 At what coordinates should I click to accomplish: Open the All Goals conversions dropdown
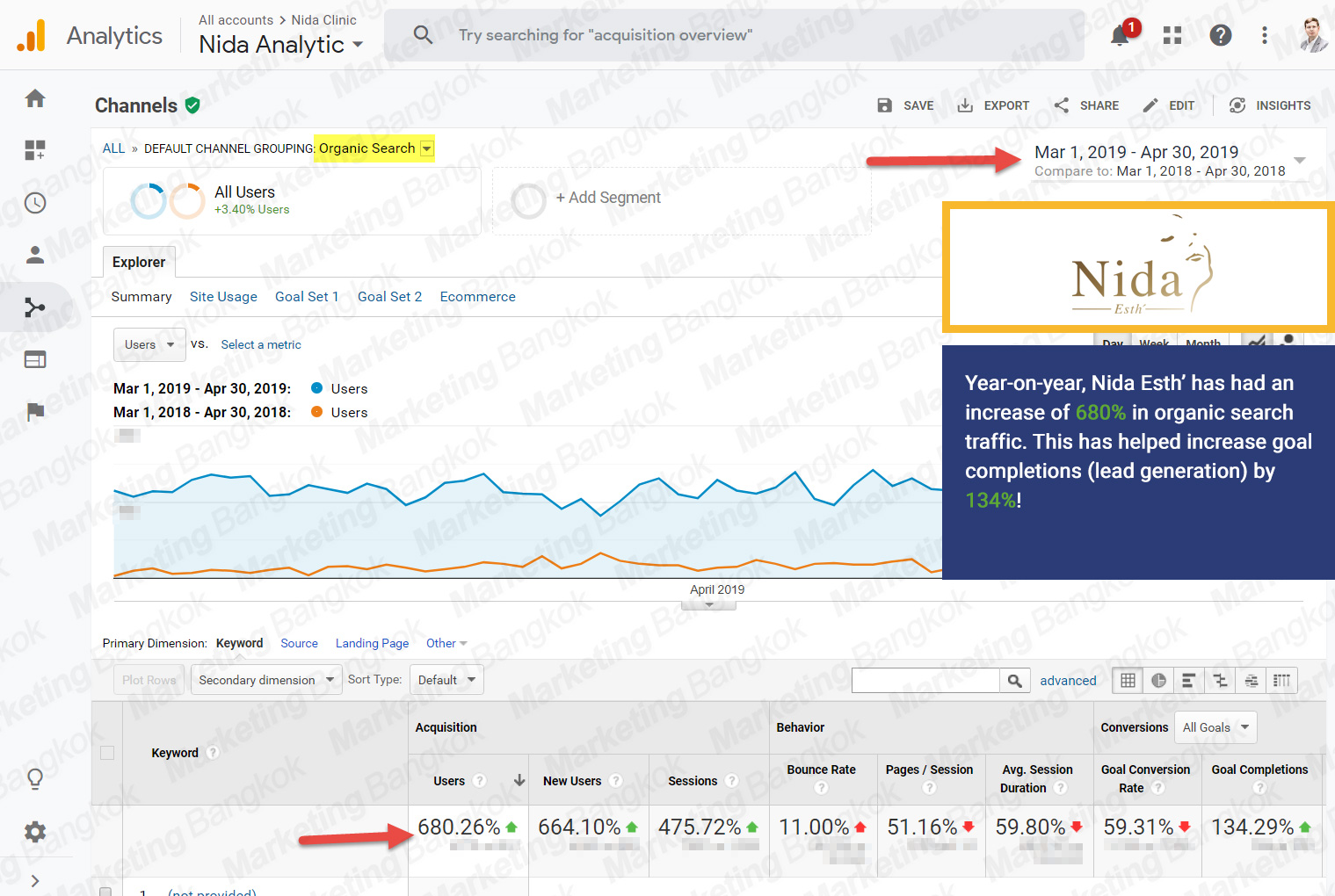pyautogui.click(x=1215, y=727)
